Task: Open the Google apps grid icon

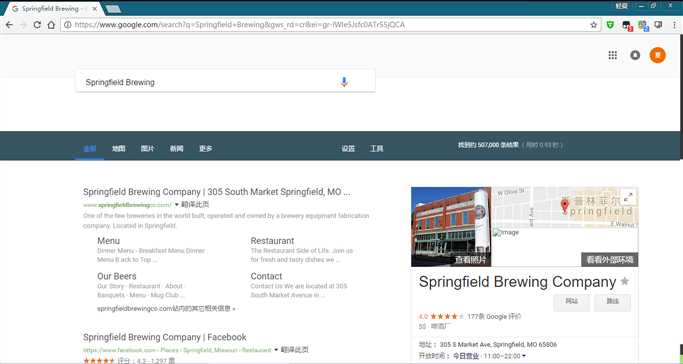Action: 612,55
